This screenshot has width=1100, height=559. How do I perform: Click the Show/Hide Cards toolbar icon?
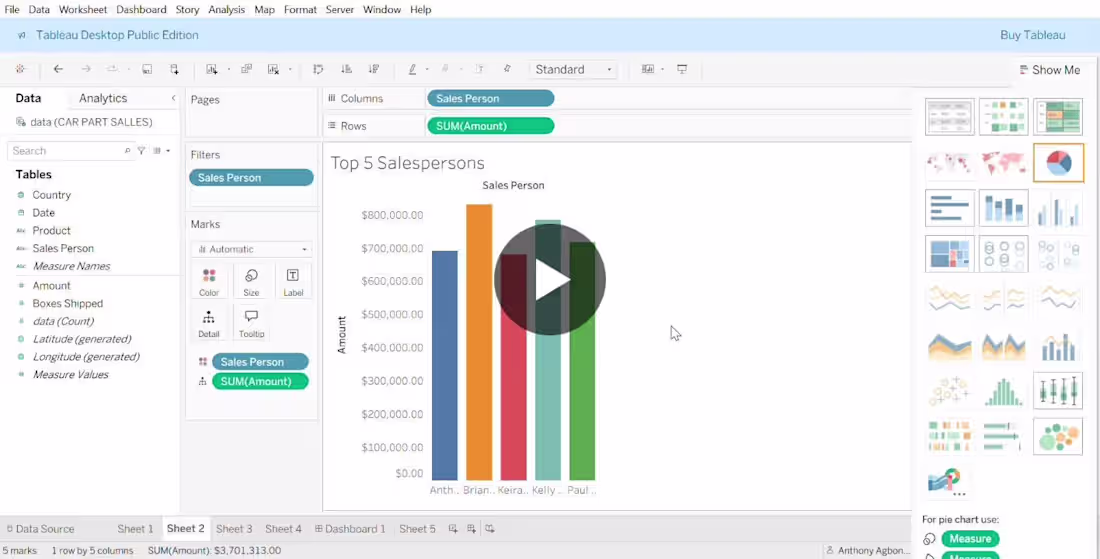click(648, 69)
